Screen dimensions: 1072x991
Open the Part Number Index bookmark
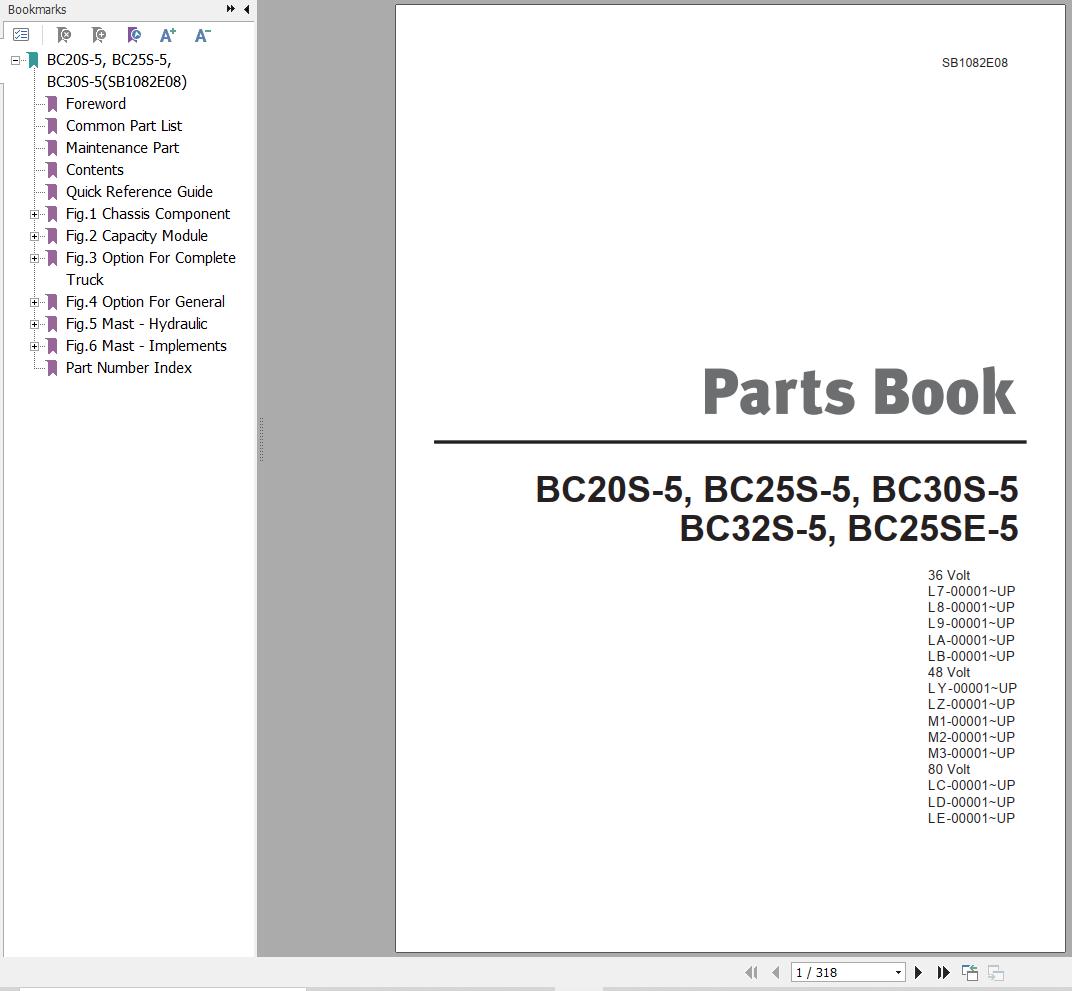(x=129, y=368)
